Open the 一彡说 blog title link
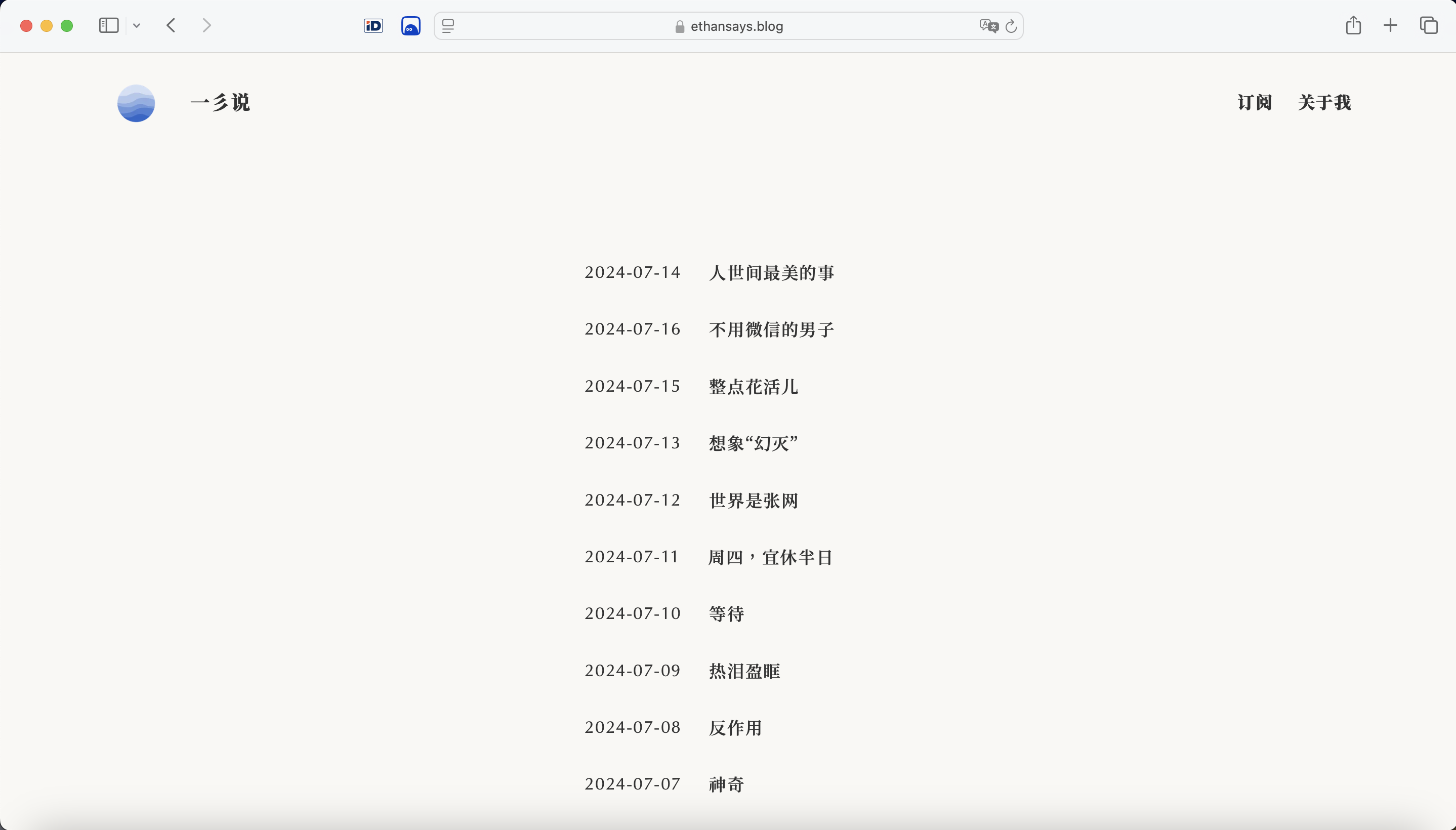Image resolution: width=1456 pixels, height=830 pixels. tap(220, 103)
